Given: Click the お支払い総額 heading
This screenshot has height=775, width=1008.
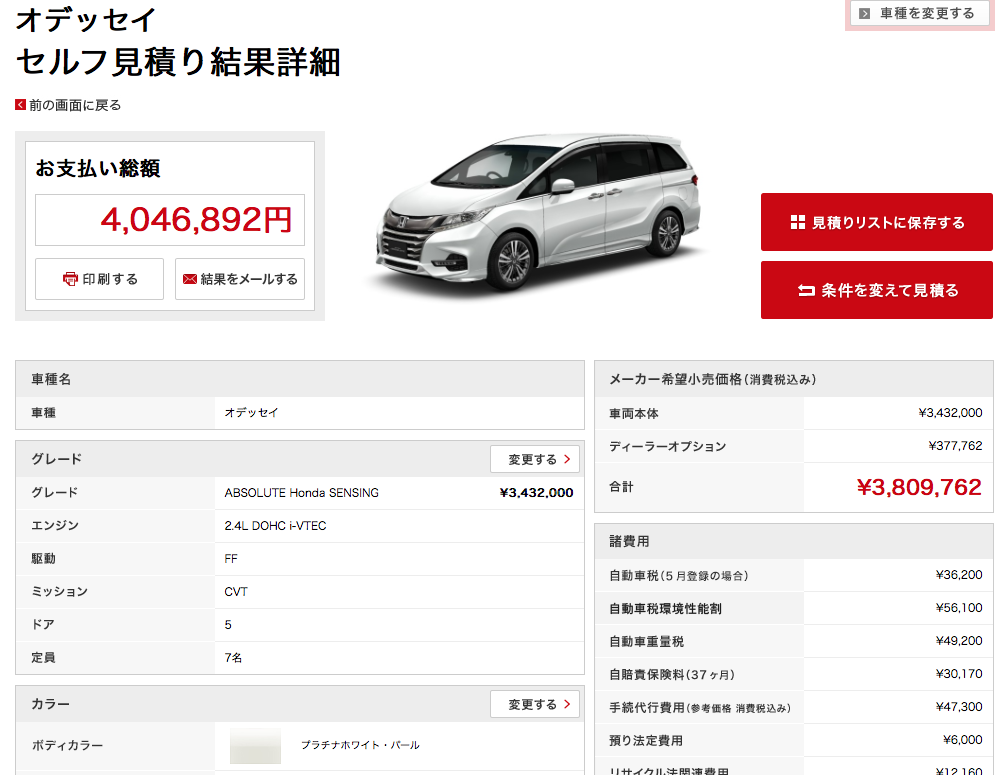Looking at the screenshot, I should click(x=98, y=168).
